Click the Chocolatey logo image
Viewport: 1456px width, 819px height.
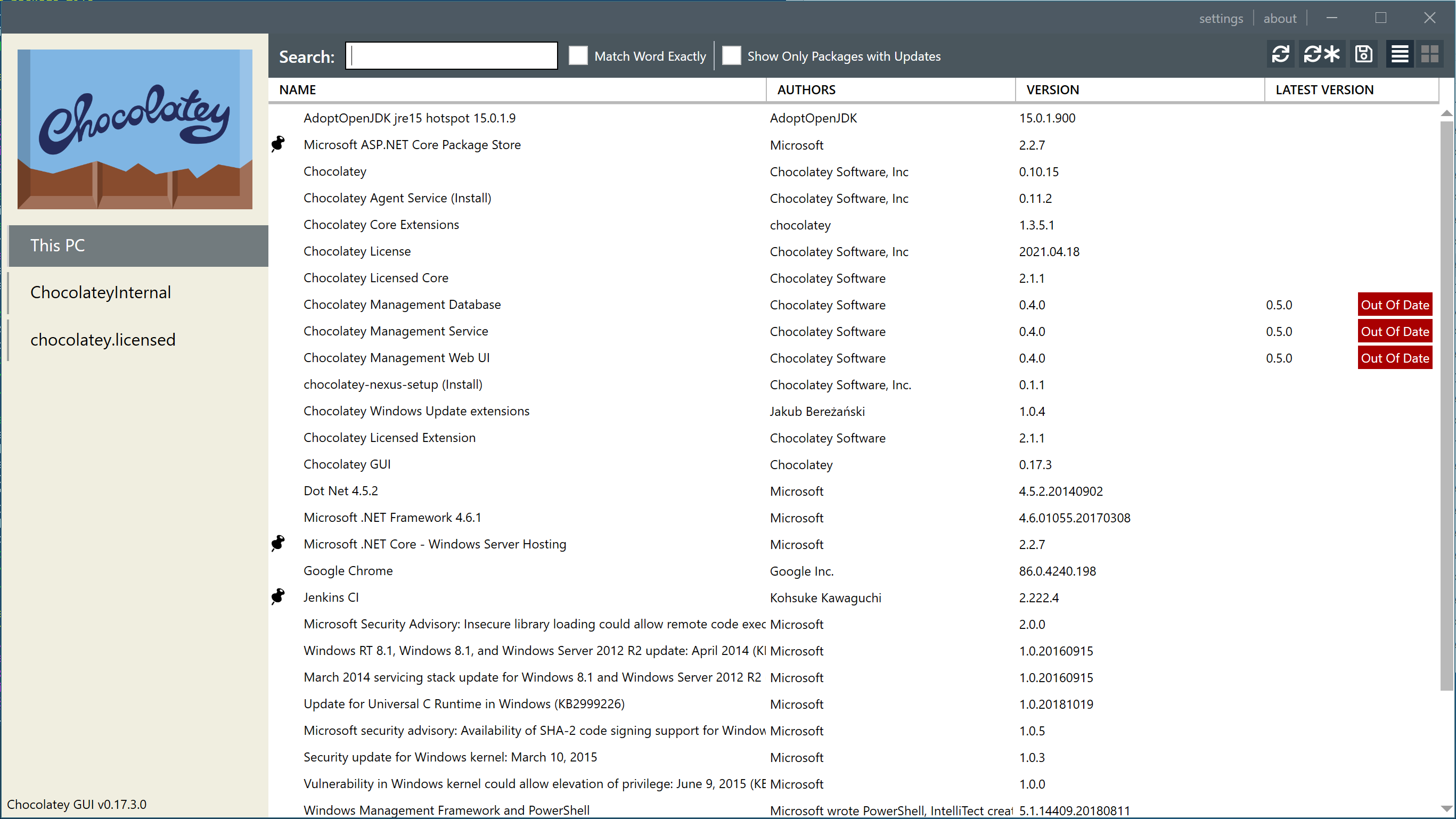135,129
